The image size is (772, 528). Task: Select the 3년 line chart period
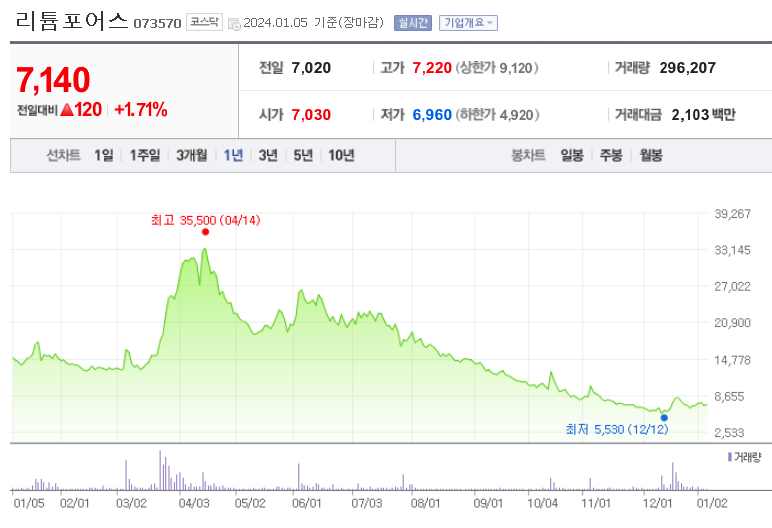pos(268,156)
